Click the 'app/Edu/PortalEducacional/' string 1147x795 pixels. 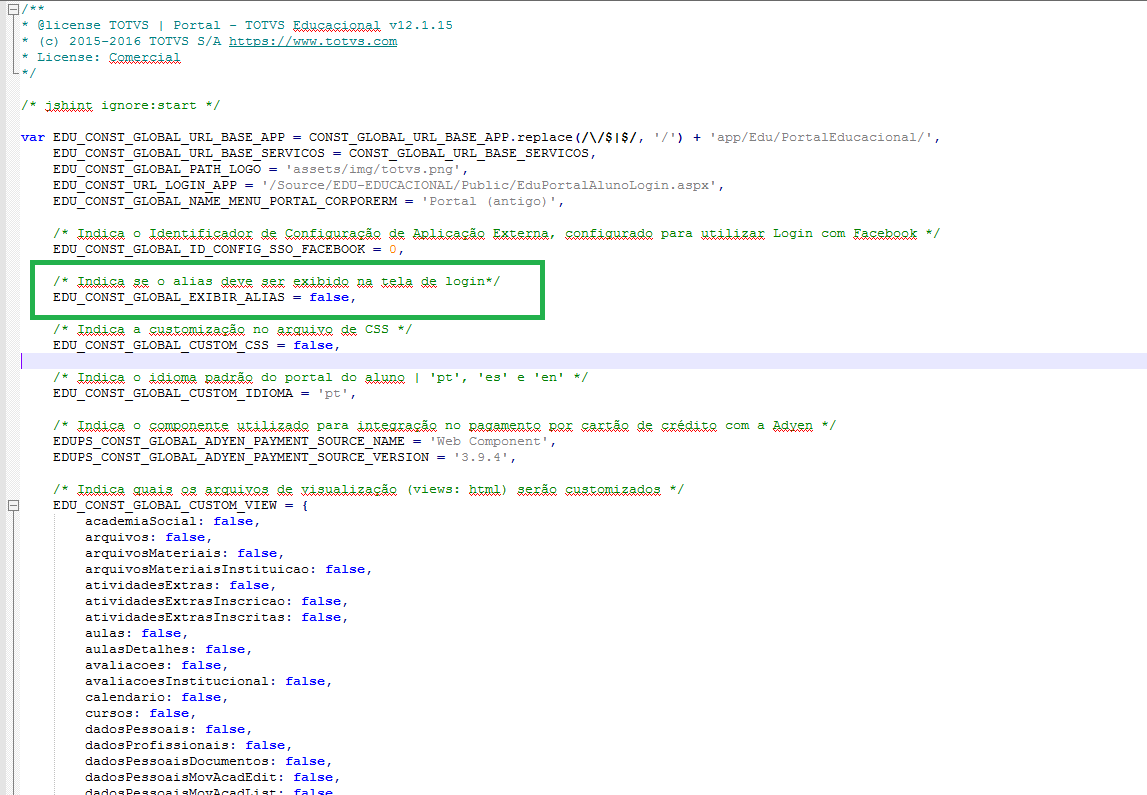pos(820,137)
